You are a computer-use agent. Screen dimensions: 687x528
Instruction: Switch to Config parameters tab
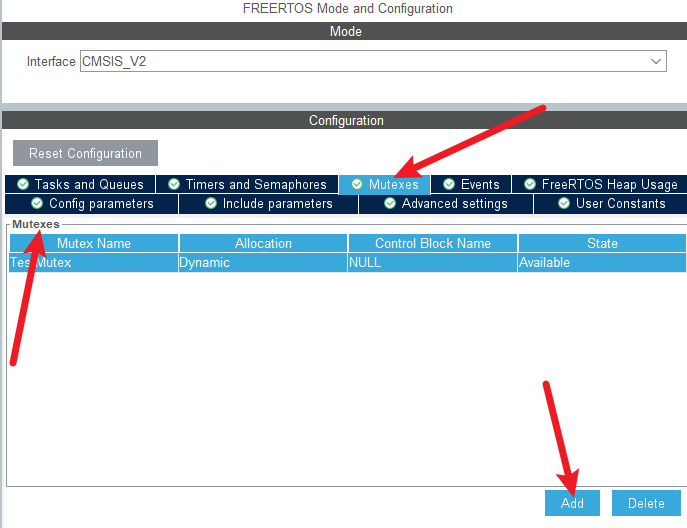click(x=92, y=204)
